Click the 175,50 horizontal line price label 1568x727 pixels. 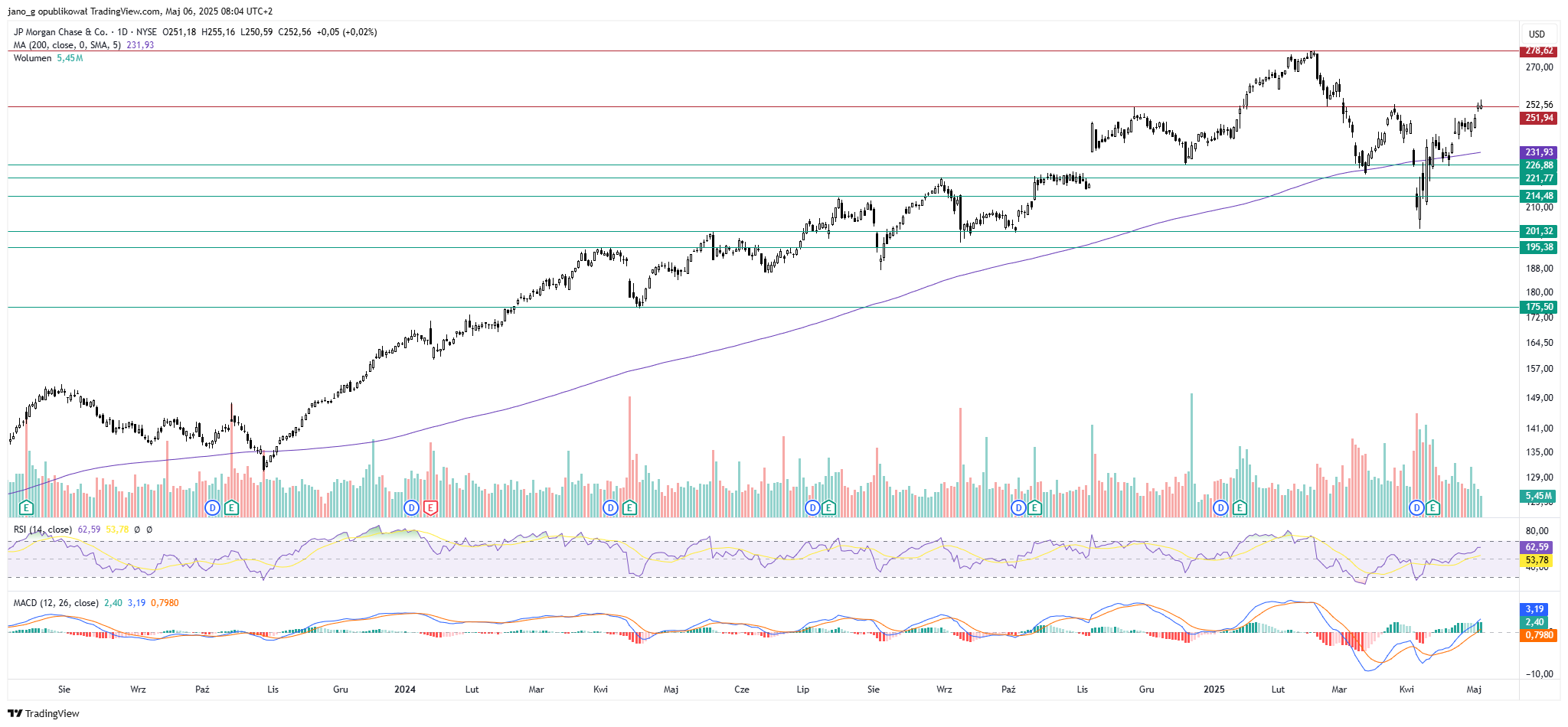tap(1539, 307)
